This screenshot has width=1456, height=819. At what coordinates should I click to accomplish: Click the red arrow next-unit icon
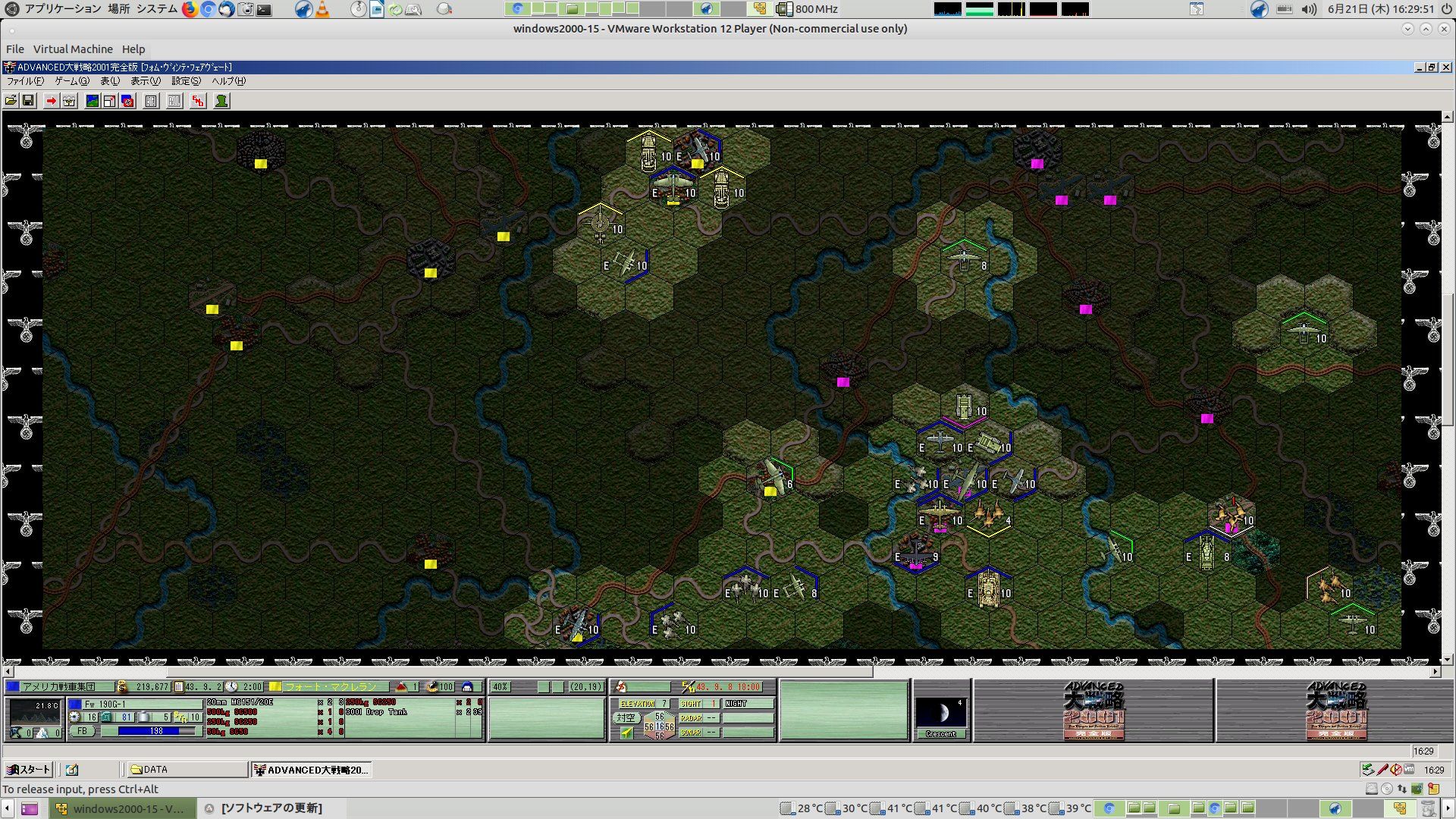tap(51, 101)
